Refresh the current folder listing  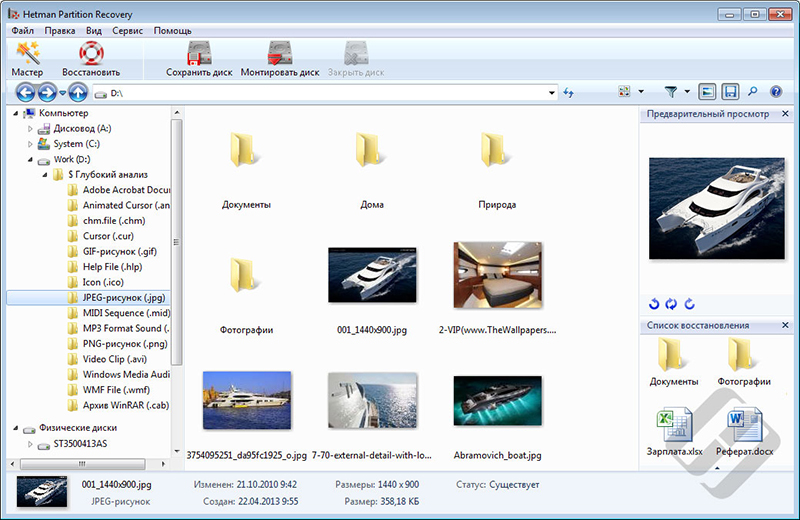click(569, 93)
